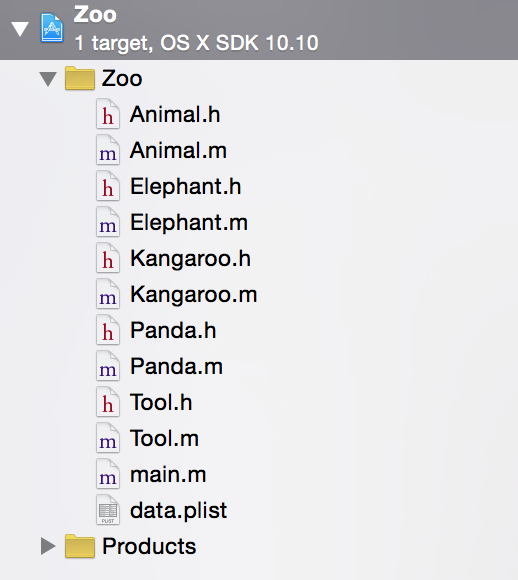Collapse the Zoo group folder triangle
This screenshot has width=518, height=580.
(x=48, y=79)
